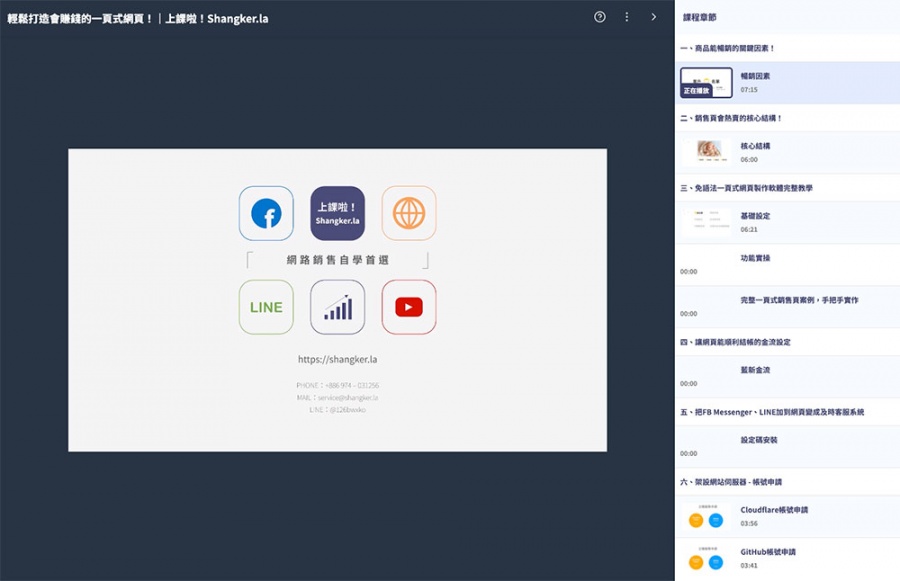This screenshot has width=900, height=581.
Task: Select the 藍新金流 lesson
Action: coord(755,370)
